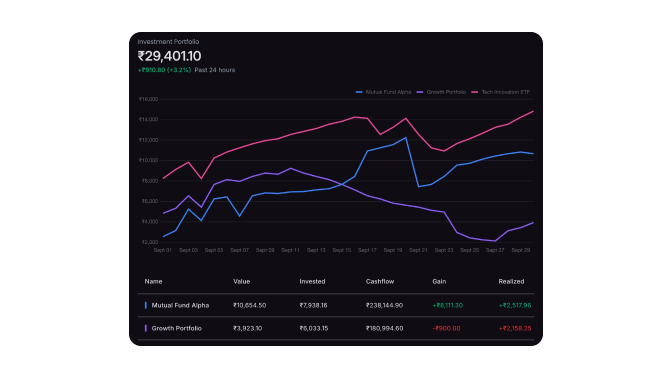Click the purple color bar beside Growth Portfolio
The width and height of the screenshot is (672, 378).
pos(146,328)
